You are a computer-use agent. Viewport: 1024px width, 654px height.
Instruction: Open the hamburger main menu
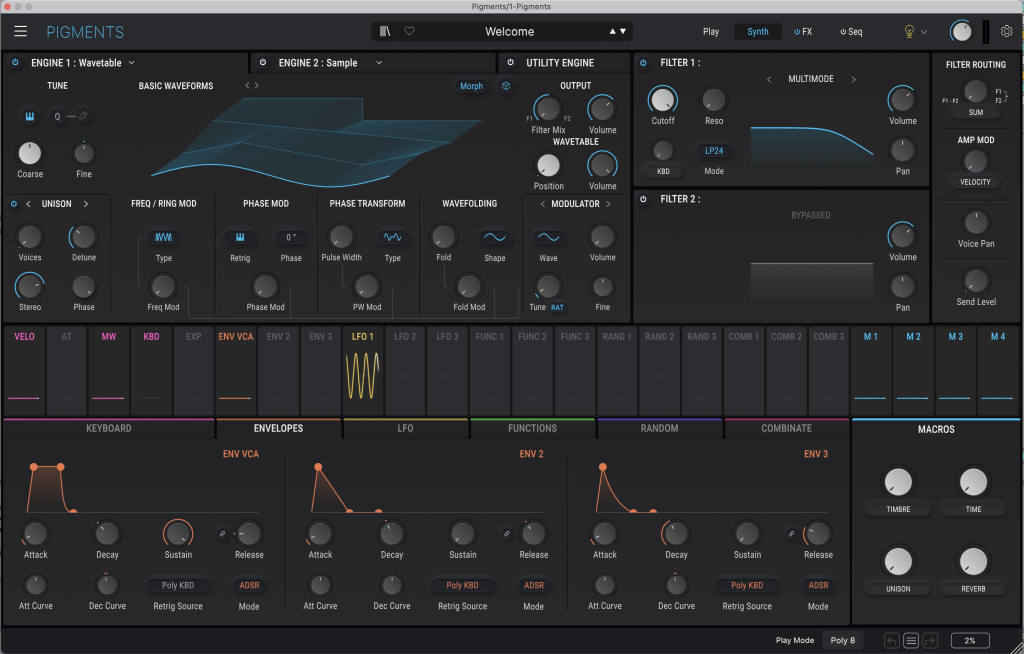21,32
